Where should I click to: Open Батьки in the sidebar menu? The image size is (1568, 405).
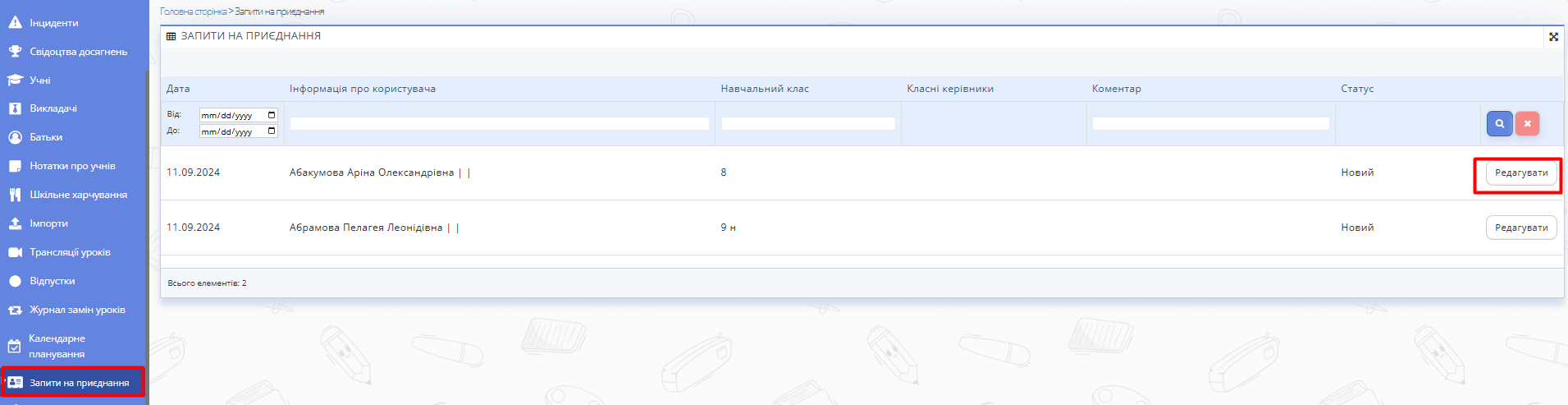coord(46,137)
